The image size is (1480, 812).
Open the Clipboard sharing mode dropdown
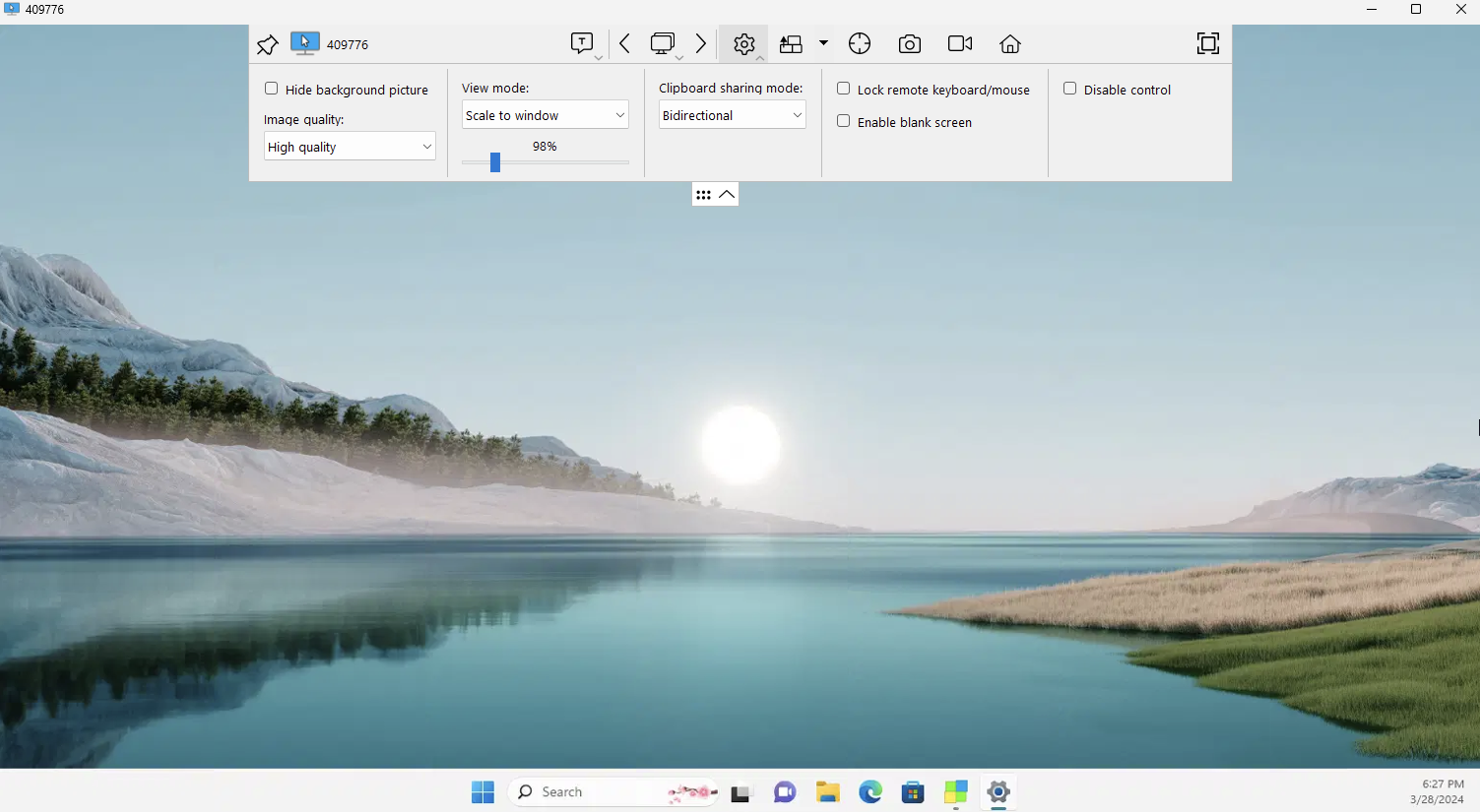point(733,115)
